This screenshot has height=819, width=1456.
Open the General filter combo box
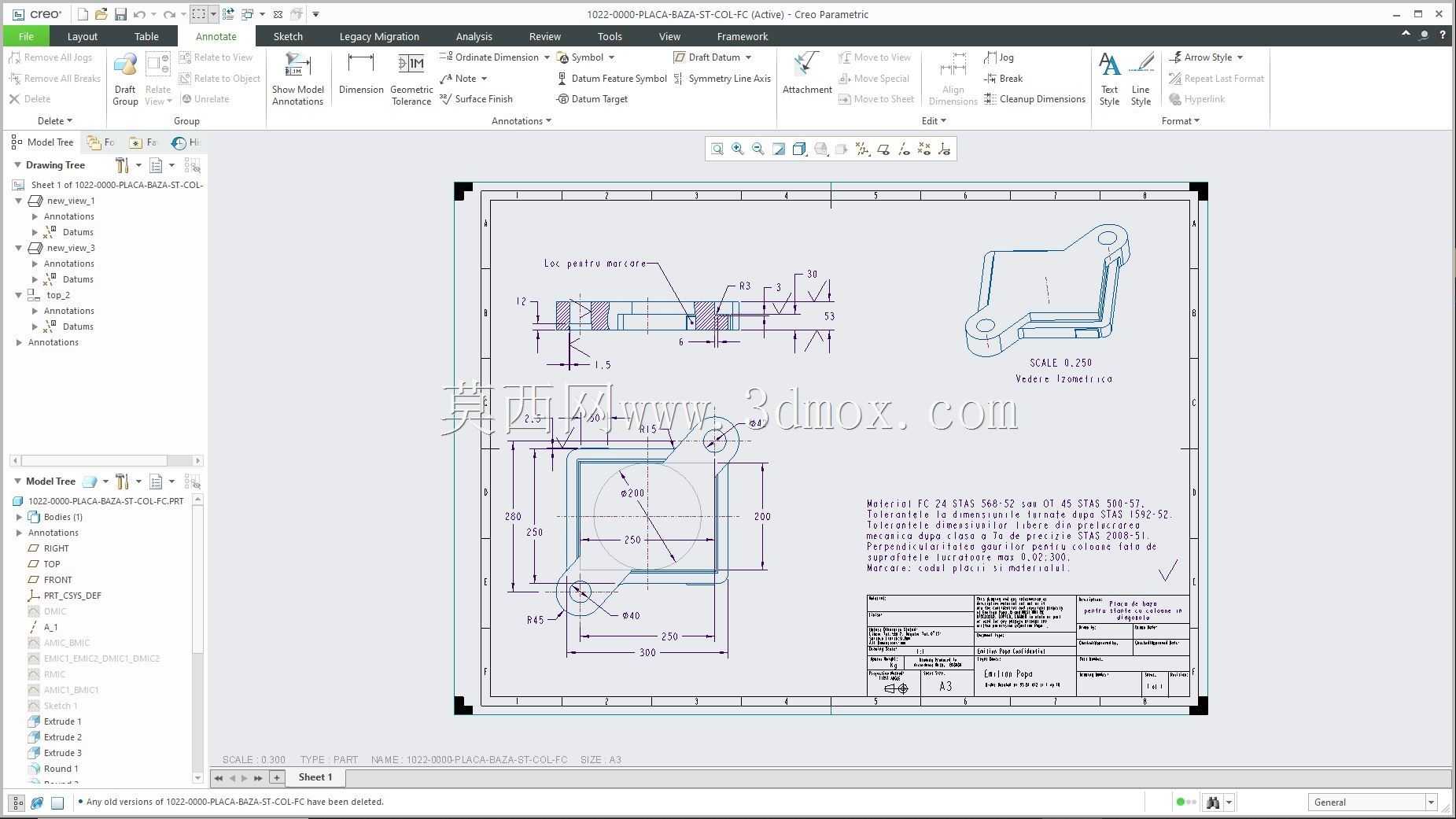tap(1373, 802)
